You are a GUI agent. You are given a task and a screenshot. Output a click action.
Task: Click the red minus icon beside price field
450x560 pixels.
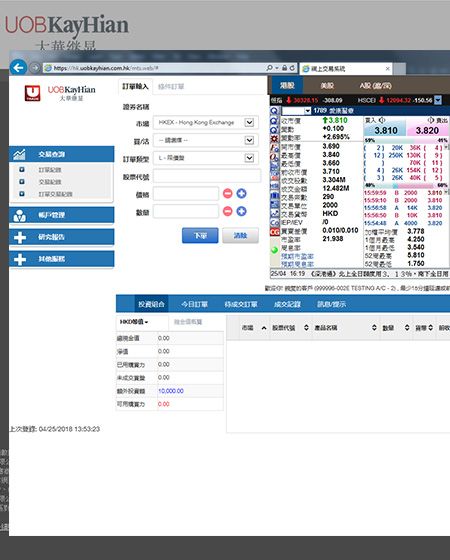click(228, 194)
